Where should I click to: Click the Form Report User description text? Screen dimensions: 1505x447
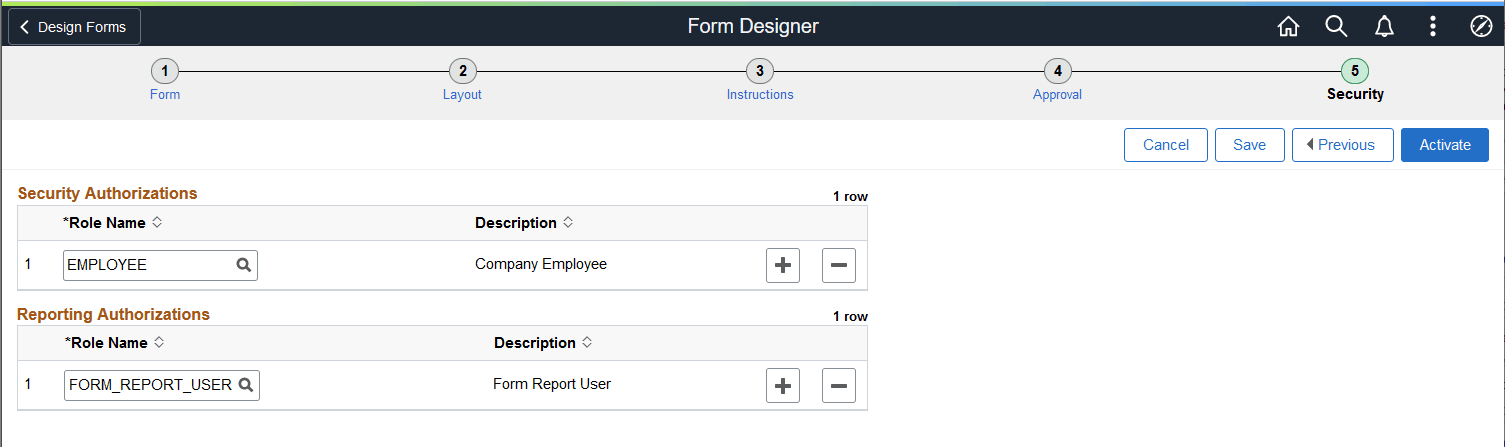point(552,384)
